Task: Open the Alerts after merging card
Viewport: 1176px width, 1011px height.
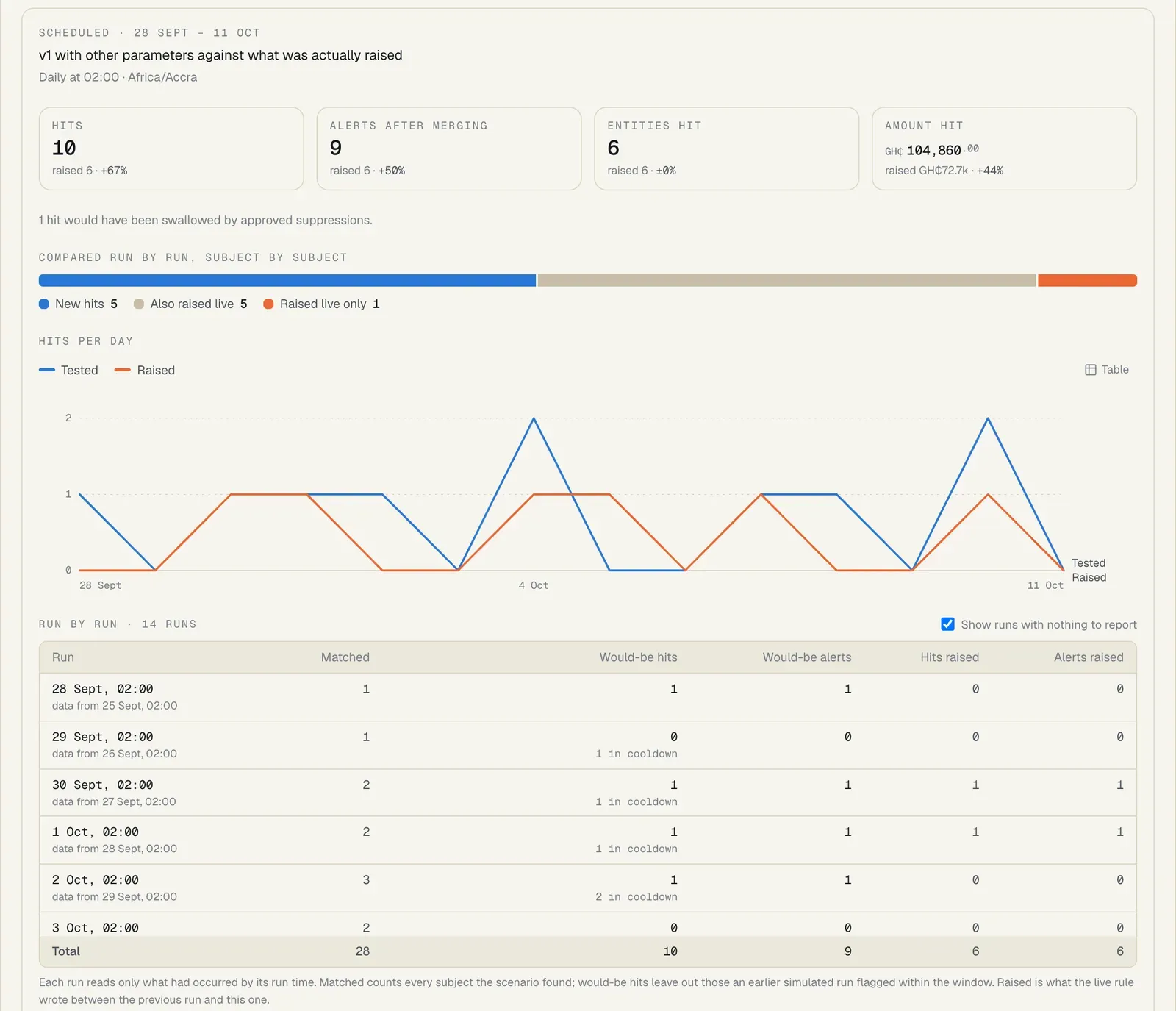Action: 449,149
